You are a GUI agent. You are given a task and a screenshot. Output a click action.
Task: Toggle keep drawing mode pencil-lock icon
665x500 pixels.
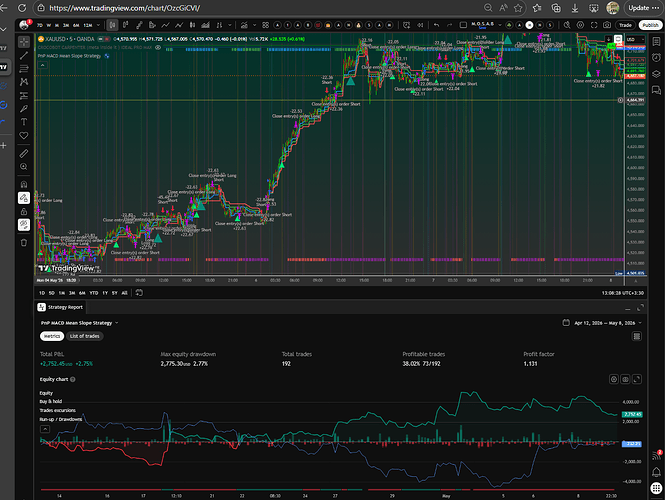tap(24, 198)
